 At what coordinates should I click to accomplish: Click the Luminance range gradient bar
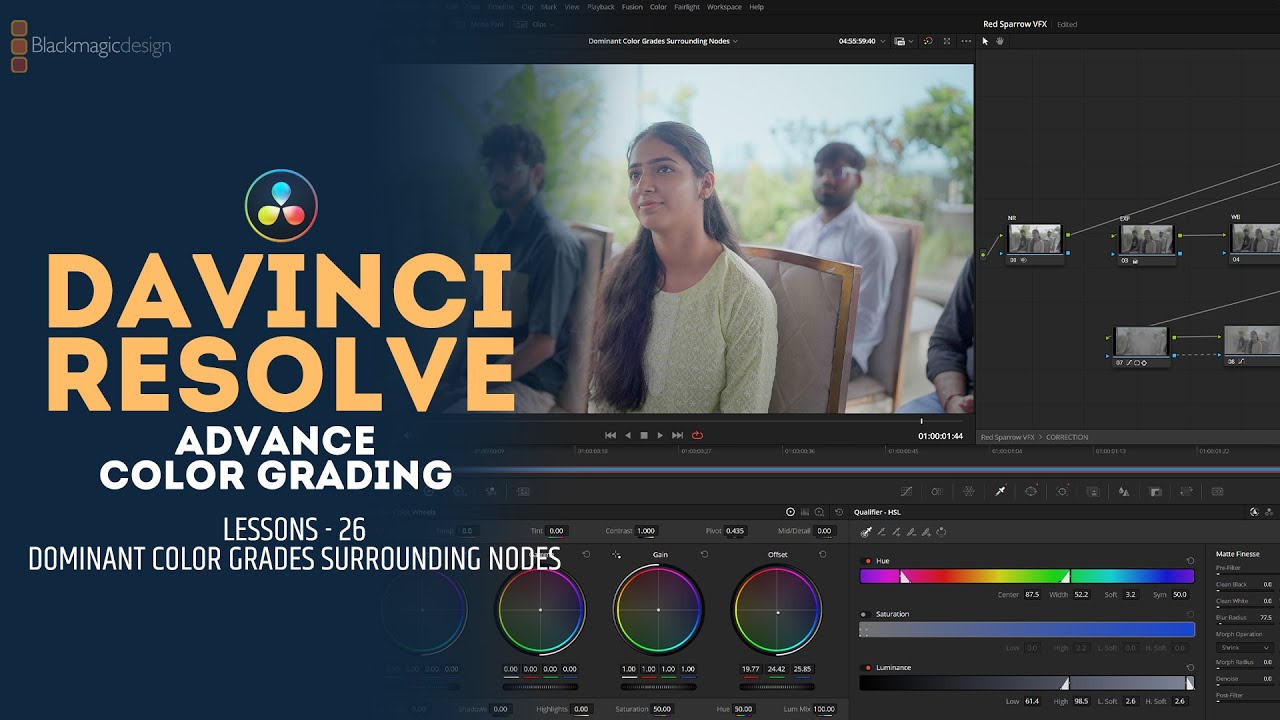(1027, 683)
